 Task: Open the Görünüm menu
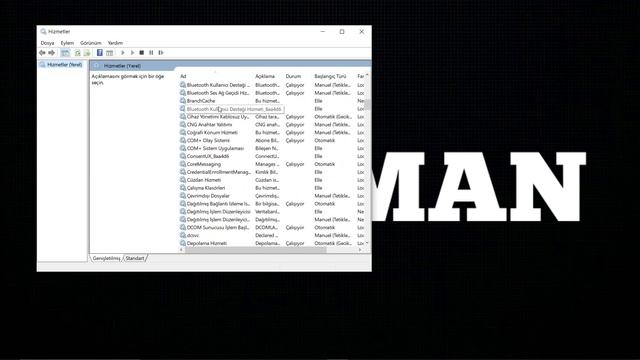pyautogui.click(x=91, y=43)
